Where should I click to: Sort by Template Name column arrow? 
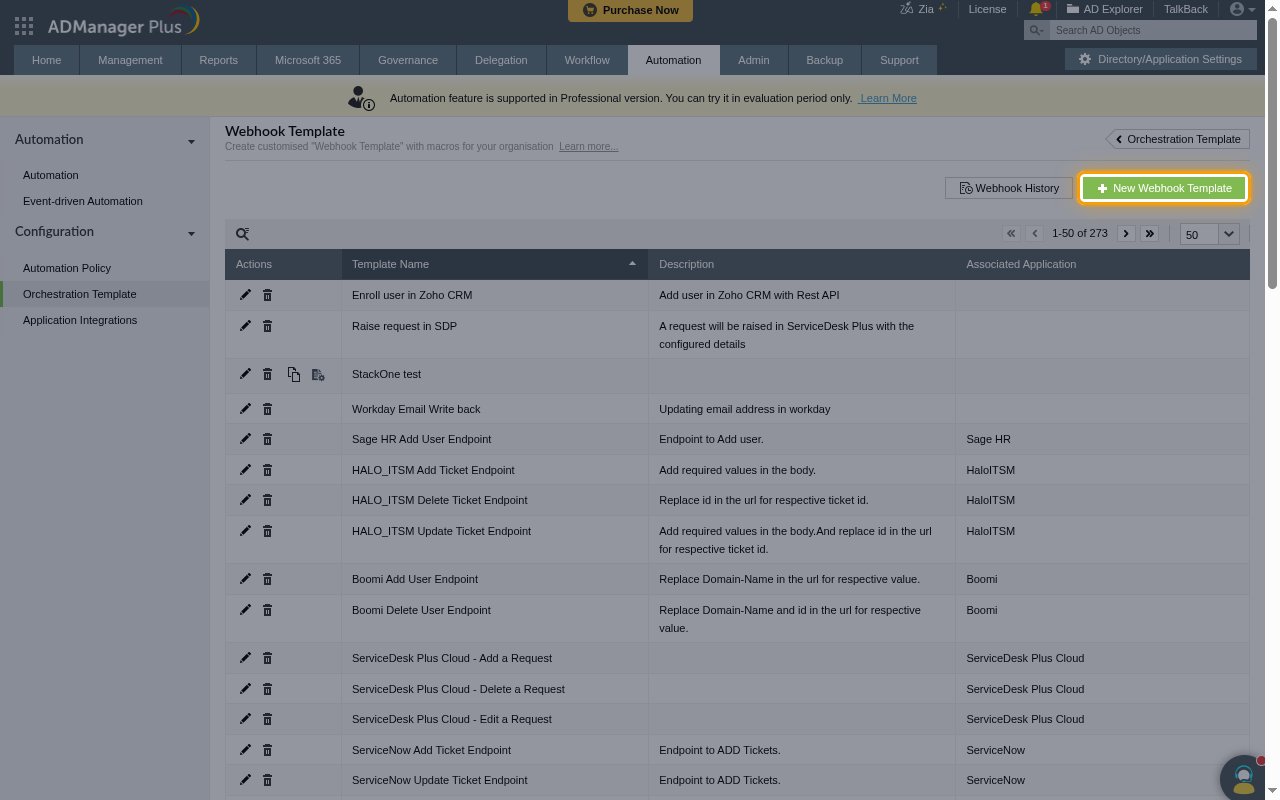point(632,264)
